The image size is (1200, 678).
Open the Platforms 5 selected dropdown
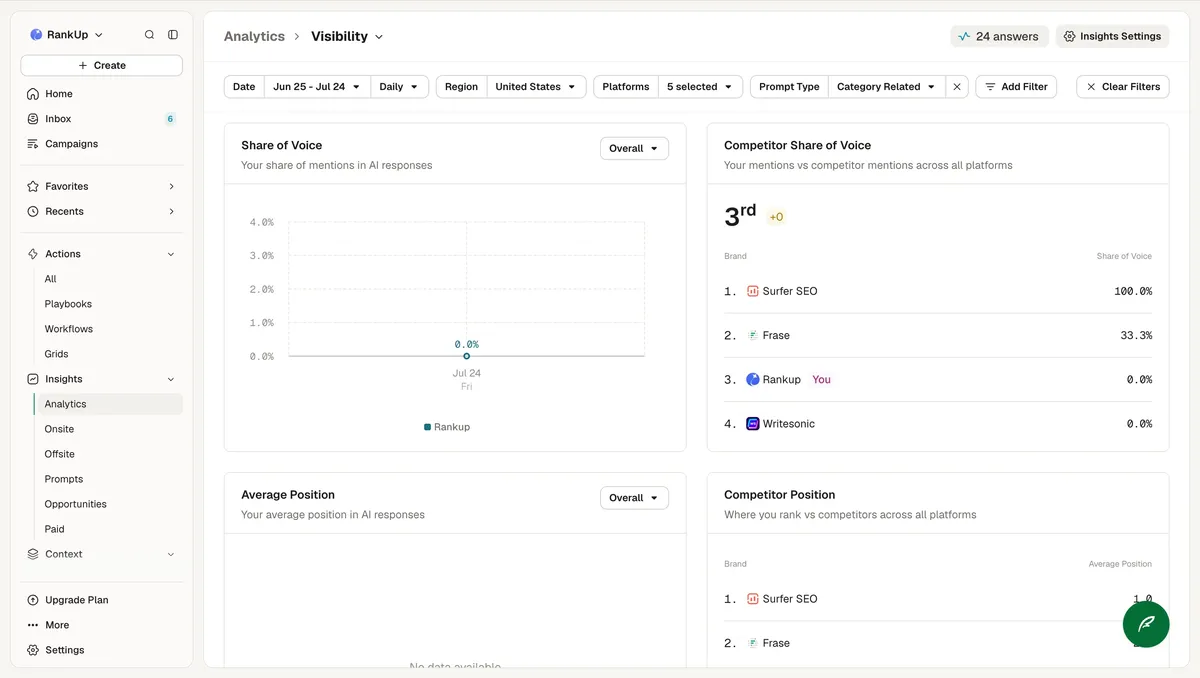tap(700, 87)
